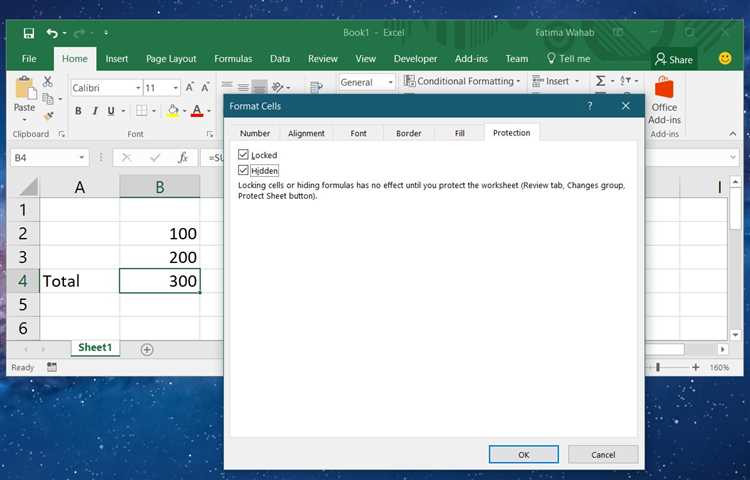The height and width of the screenshot is (480, 750).
Task: Open the Fill tab in Format Cells
Action: [460, 133]
